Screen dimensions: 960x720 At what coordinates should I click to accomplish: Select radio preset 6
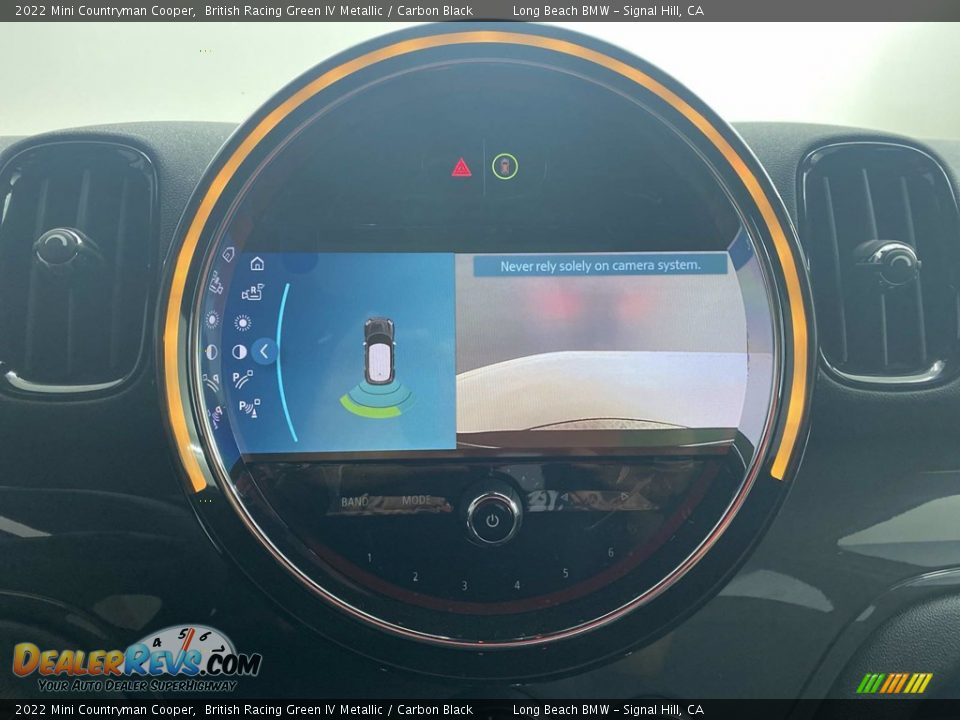610,552
